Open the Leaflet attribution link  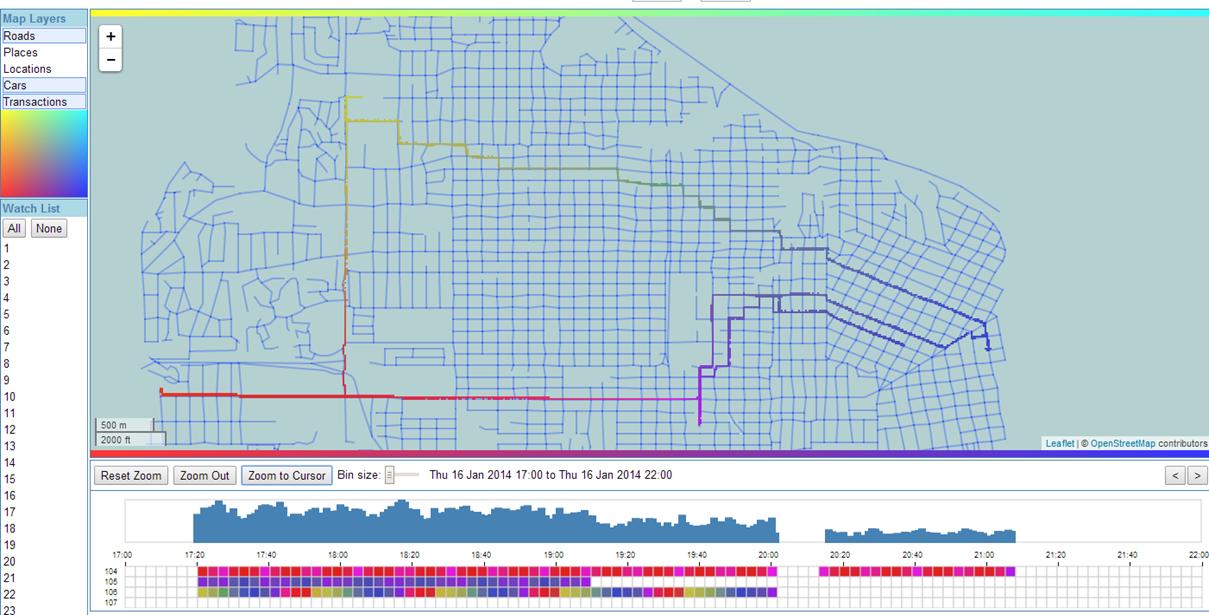click(x=1059, y=443)
